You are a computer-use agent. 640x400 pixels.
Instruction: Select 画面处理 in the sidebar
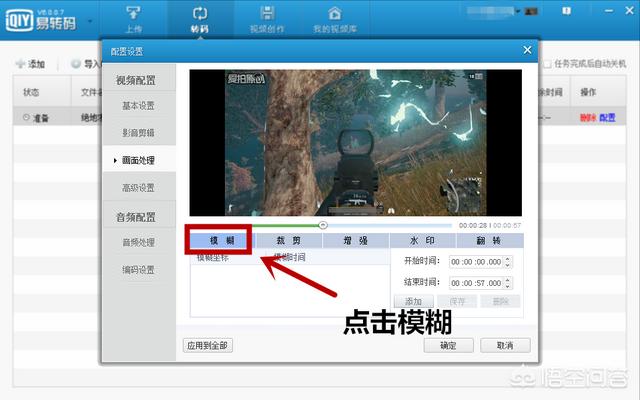click(139, 160)
